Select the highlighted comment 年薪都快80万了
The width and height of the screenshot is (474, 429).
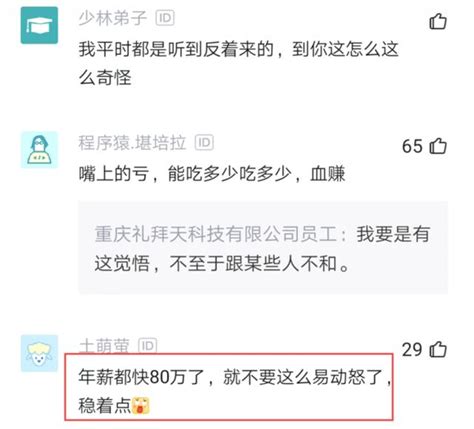tap(229, 387)
